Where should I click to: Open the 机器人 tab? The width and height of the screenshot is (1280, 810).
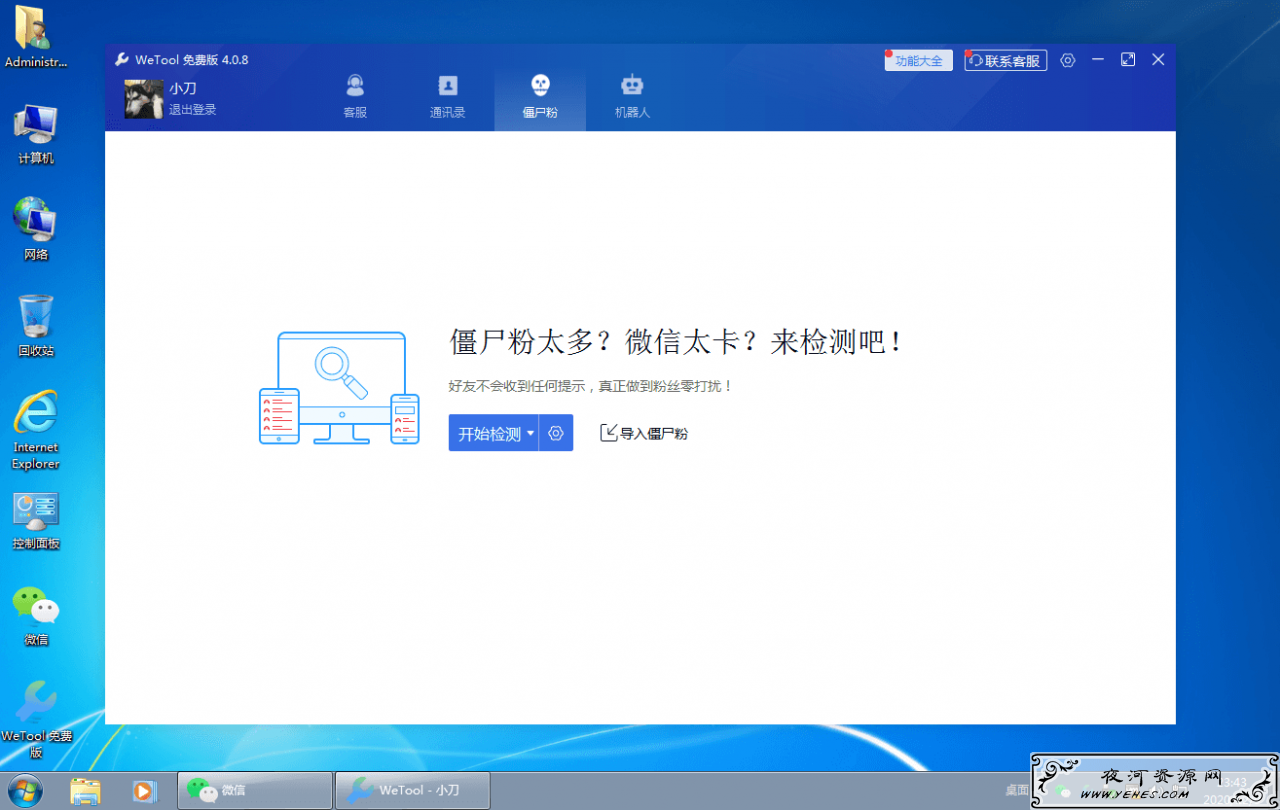(632, 98)
